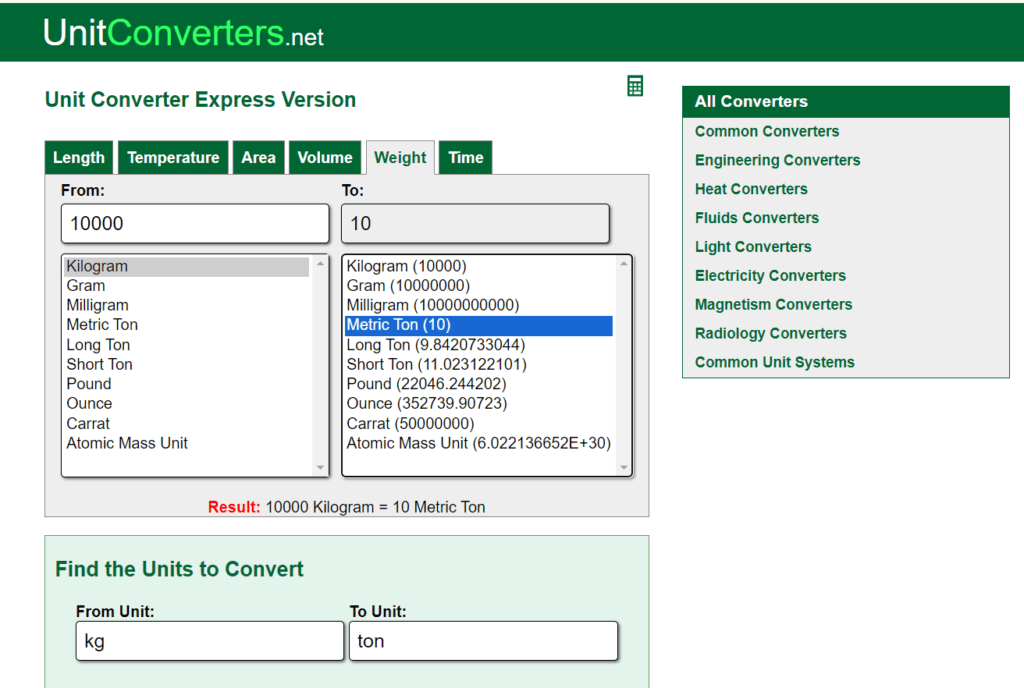The height and width of the screenshot is (688, 1024).
Task: Select Kilogram in the From list
Action: point(187,266)
